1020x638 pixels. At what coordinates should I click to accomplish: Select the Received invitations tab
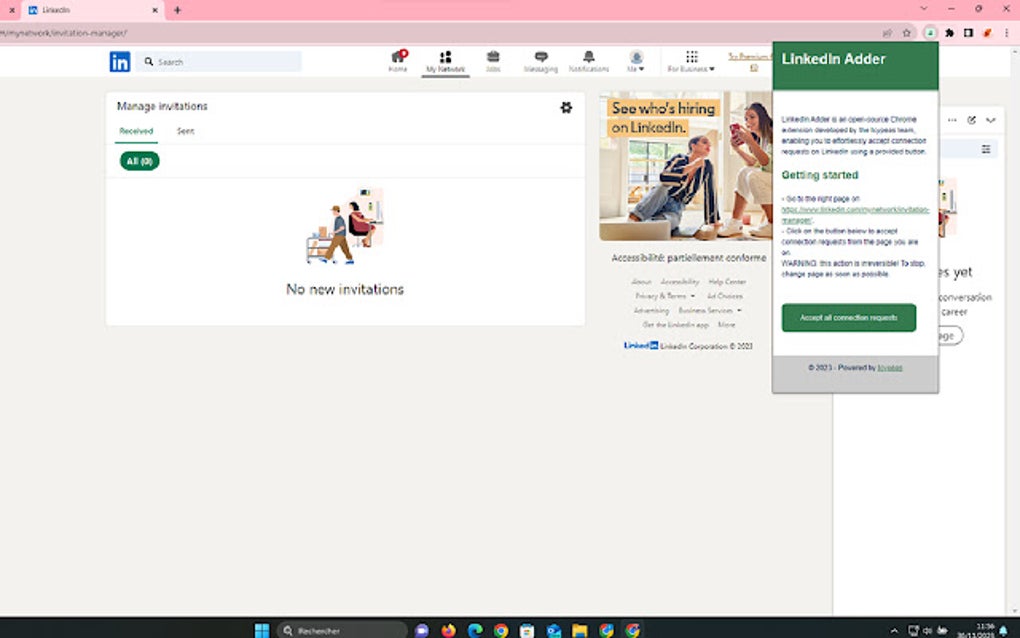(136, 131)
